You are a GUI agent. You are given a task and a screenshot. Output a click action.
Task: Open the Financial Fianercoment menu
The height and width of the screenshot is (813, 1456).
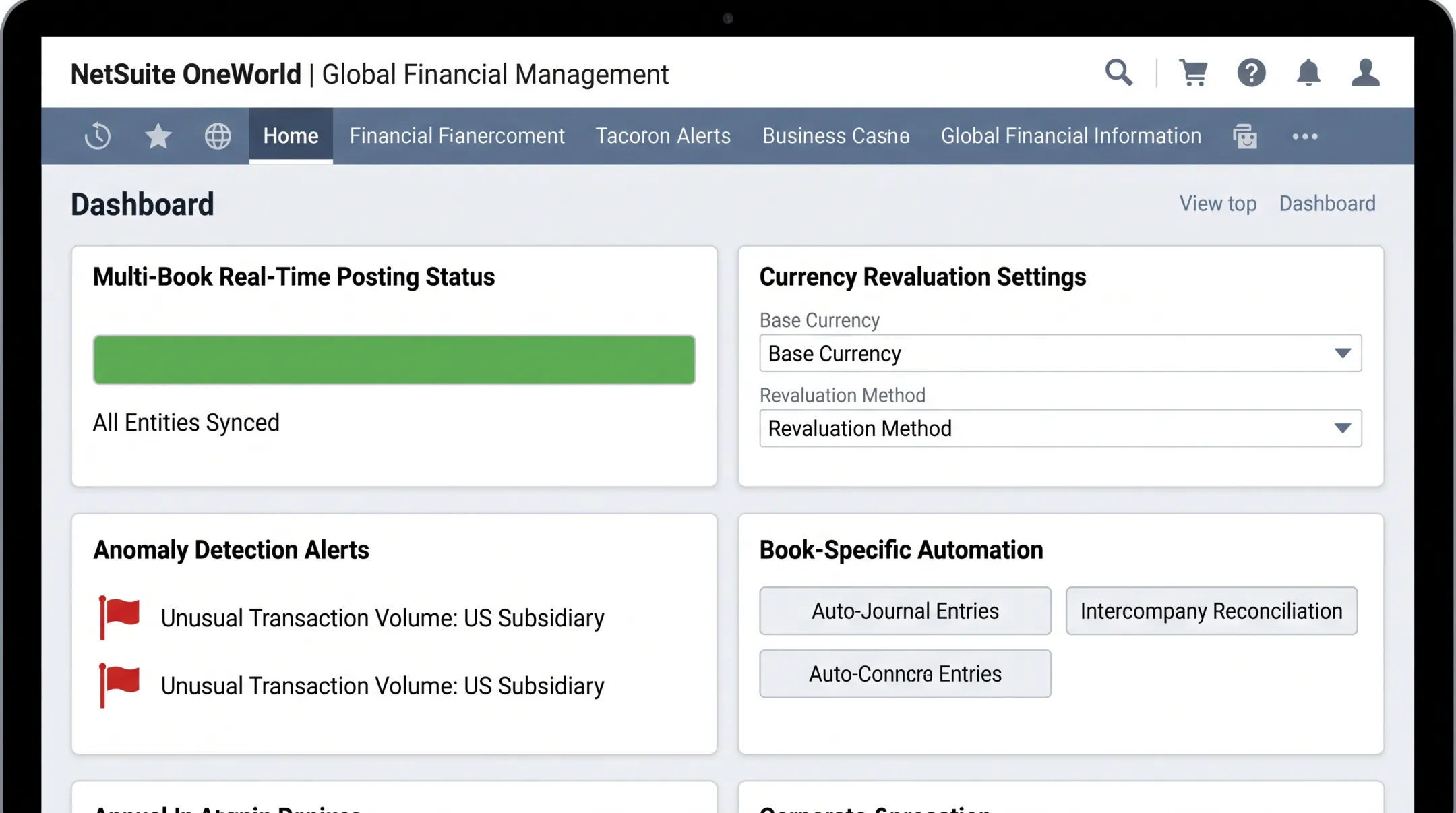click(457, 136)
